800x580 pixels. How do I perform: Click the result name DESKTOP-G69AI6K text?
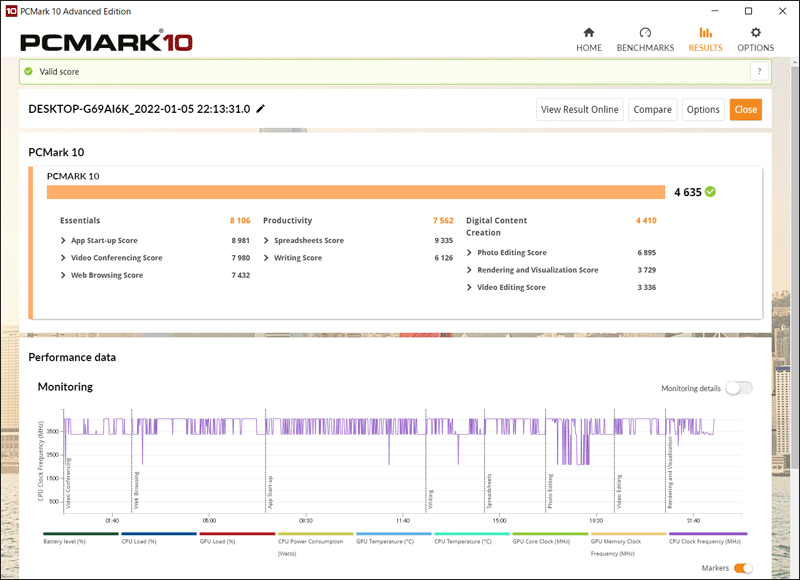pyautogui.click(x=139, y=109)
